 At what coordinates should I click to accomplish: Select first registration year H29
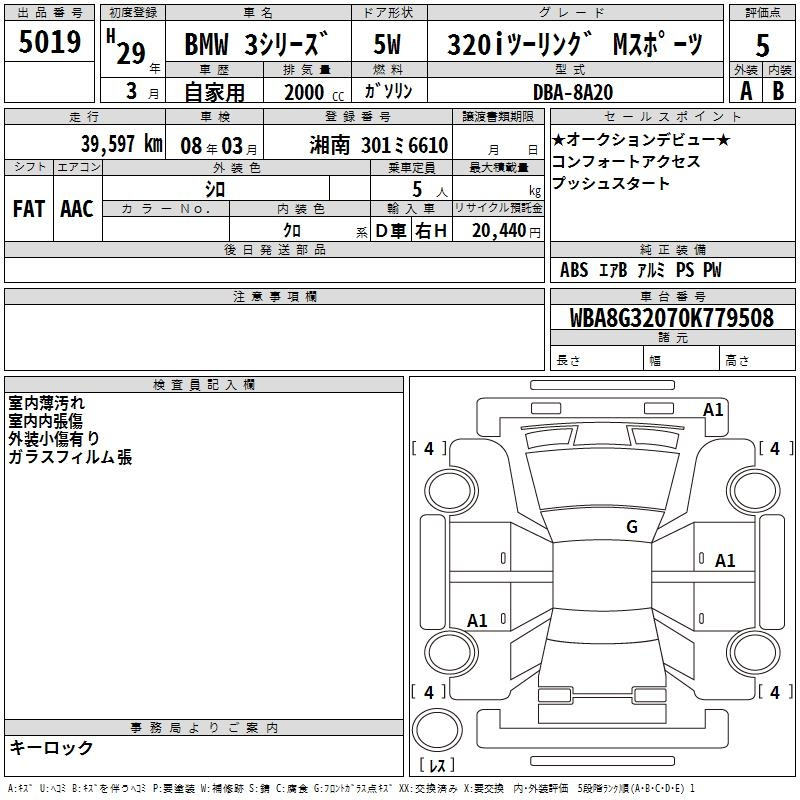click(x=126, y=47)
